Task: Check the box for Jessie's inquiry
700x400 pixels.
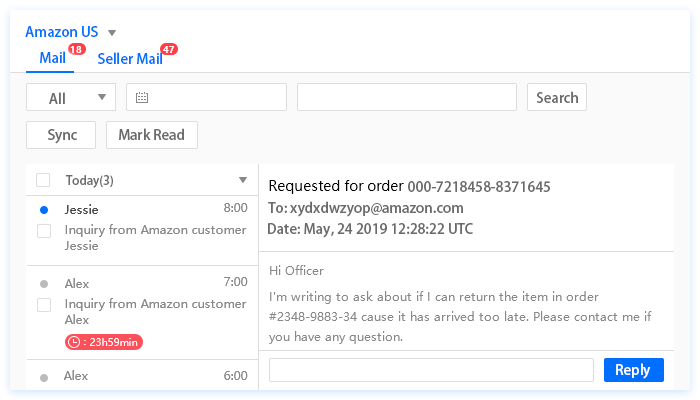Action: point(44,231)
